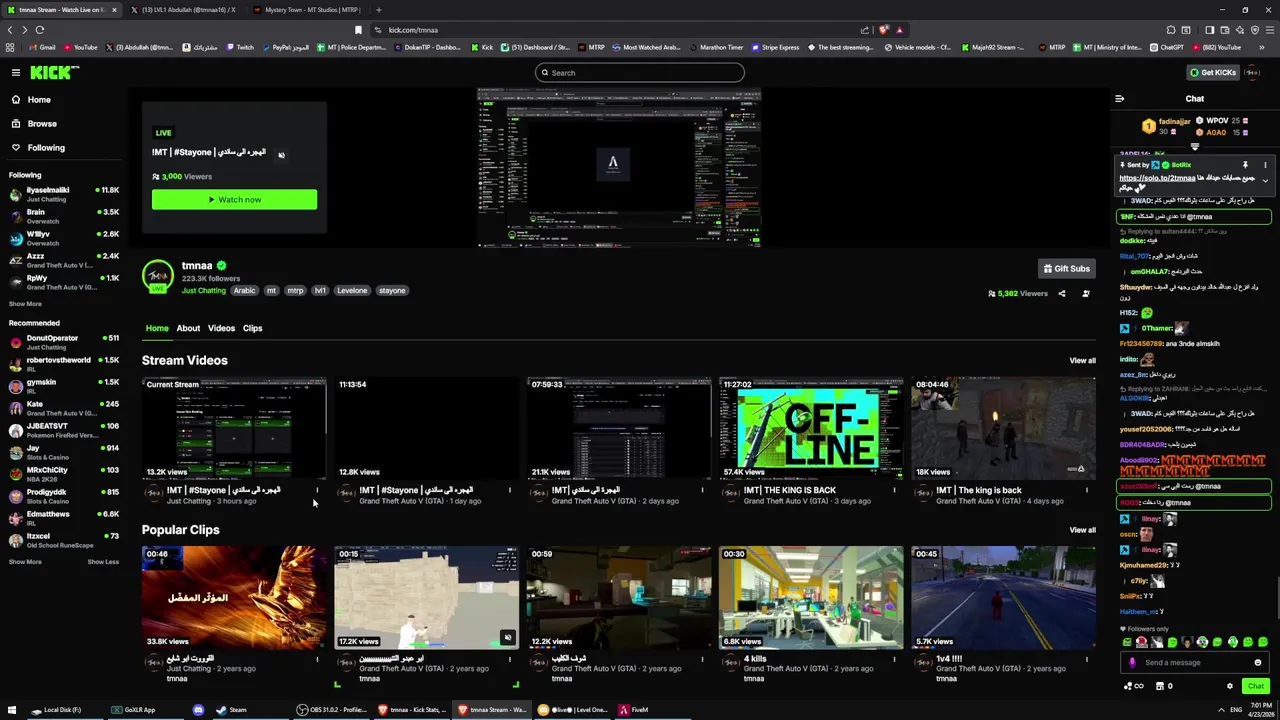This screenshot has width=1280, height=720.
Task: Insert the first quick emote above the chat input
Action: (1127, 642)
